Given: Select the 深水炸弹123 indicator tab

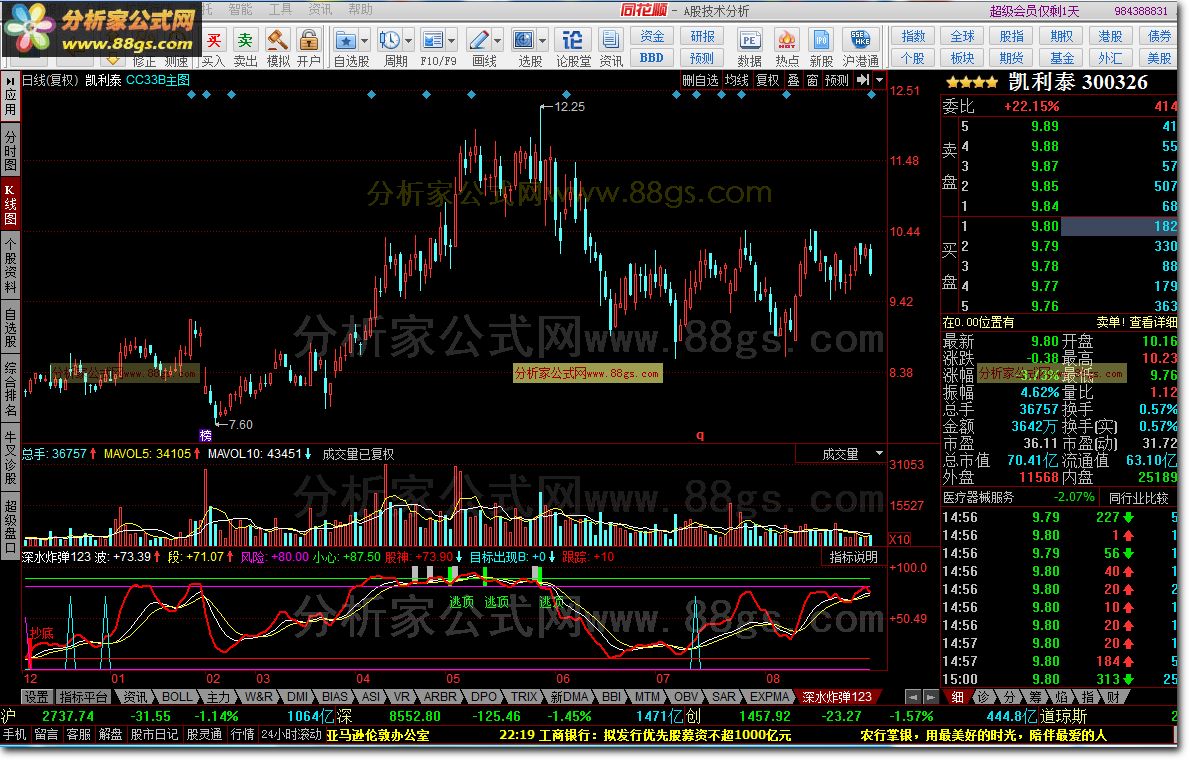Looking at the screenshot, I should tap(837, 696).
